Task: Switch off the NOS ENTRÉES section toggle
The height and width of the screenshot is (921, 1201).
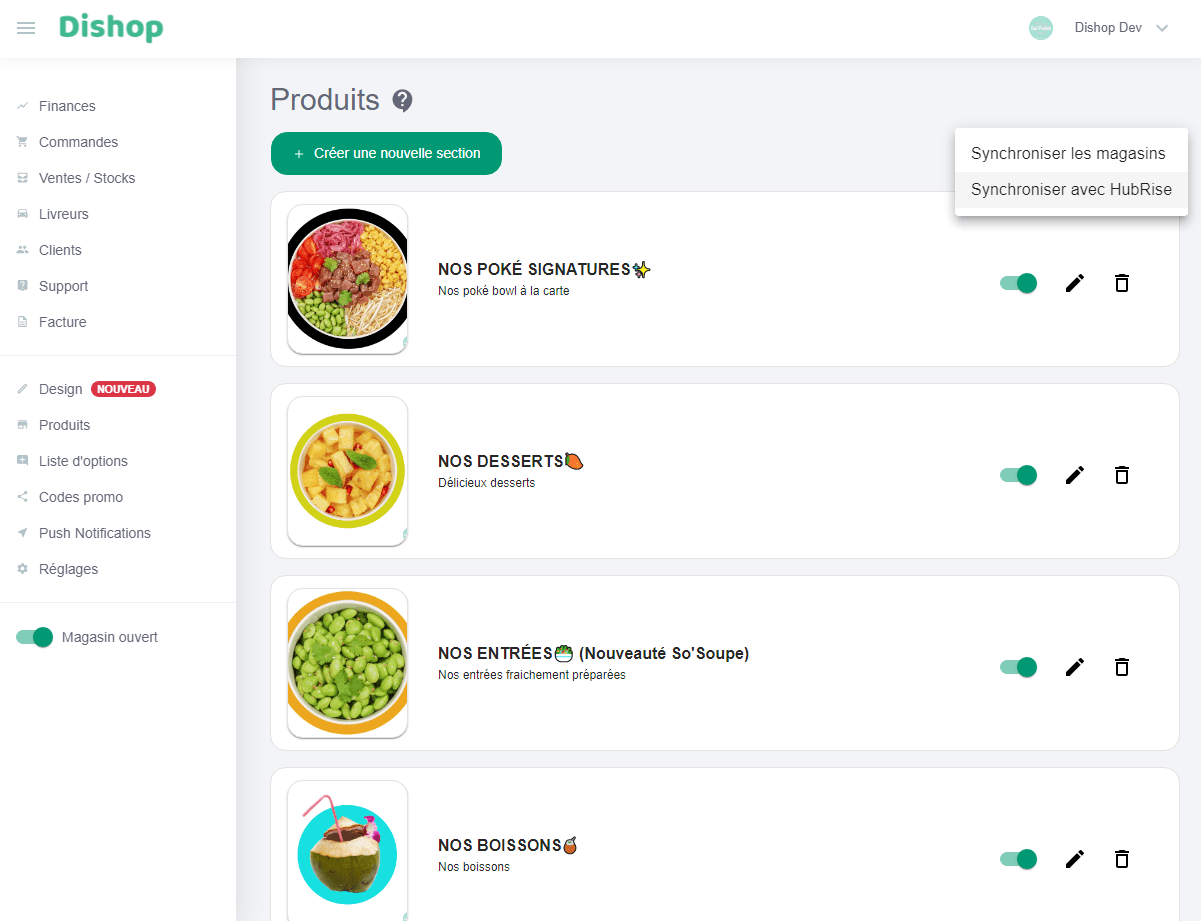Action: click(1019, 667)
